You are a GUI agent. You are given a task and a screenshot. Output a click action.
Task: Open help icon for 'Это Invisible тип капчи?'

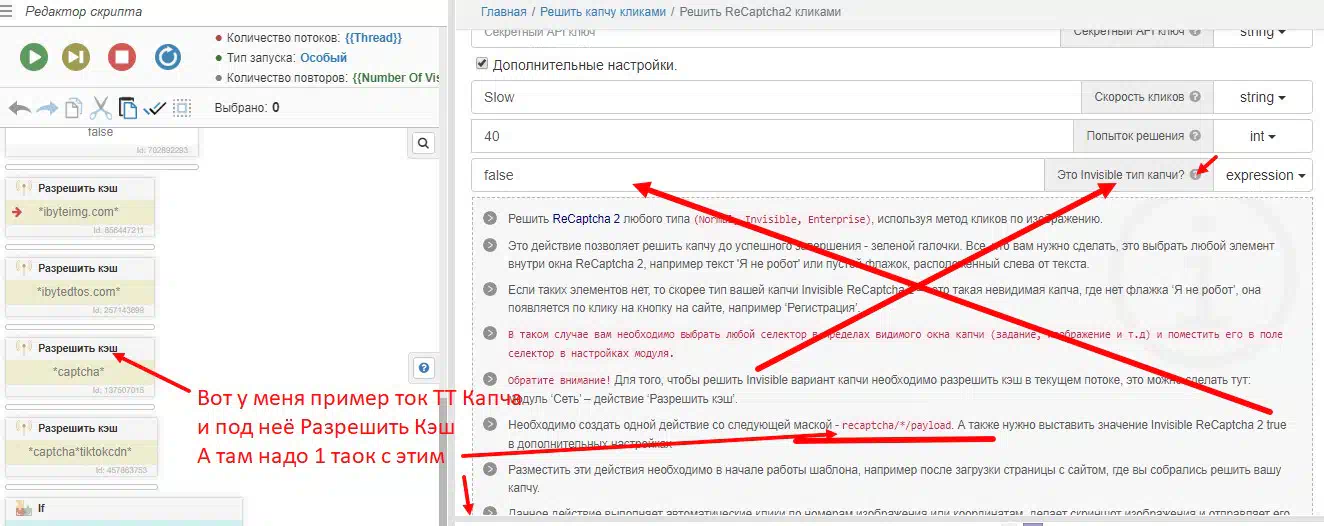tap(1195, 175)
